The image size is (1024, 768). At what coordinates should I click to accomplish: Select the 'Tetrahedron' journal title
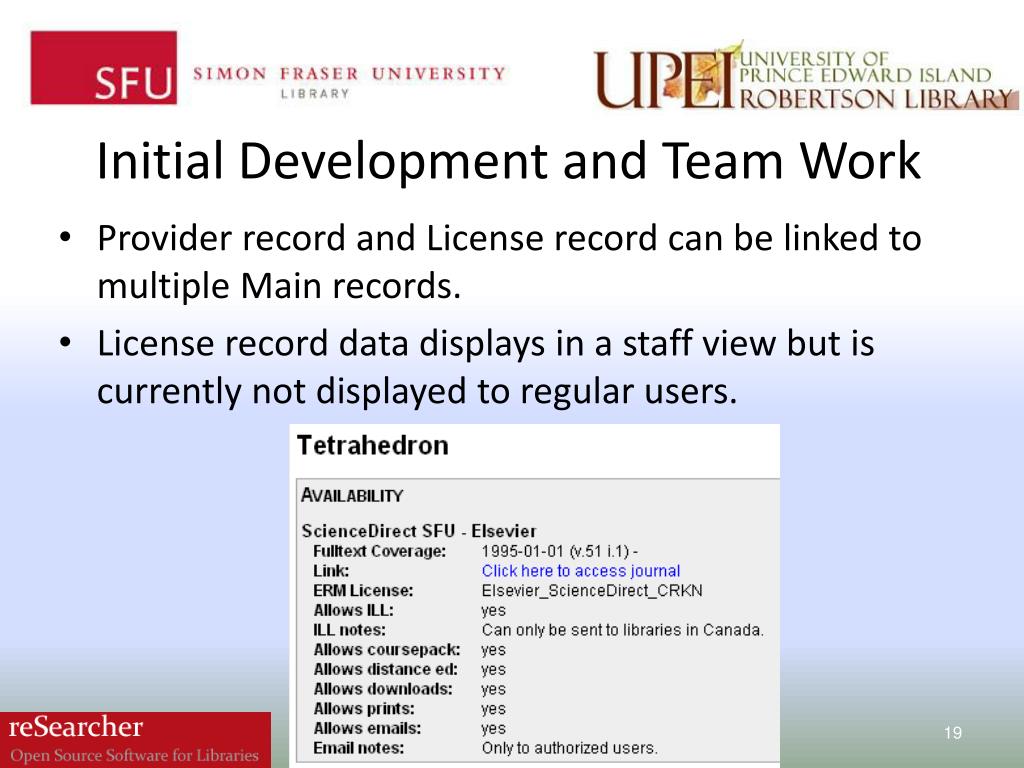373,445
